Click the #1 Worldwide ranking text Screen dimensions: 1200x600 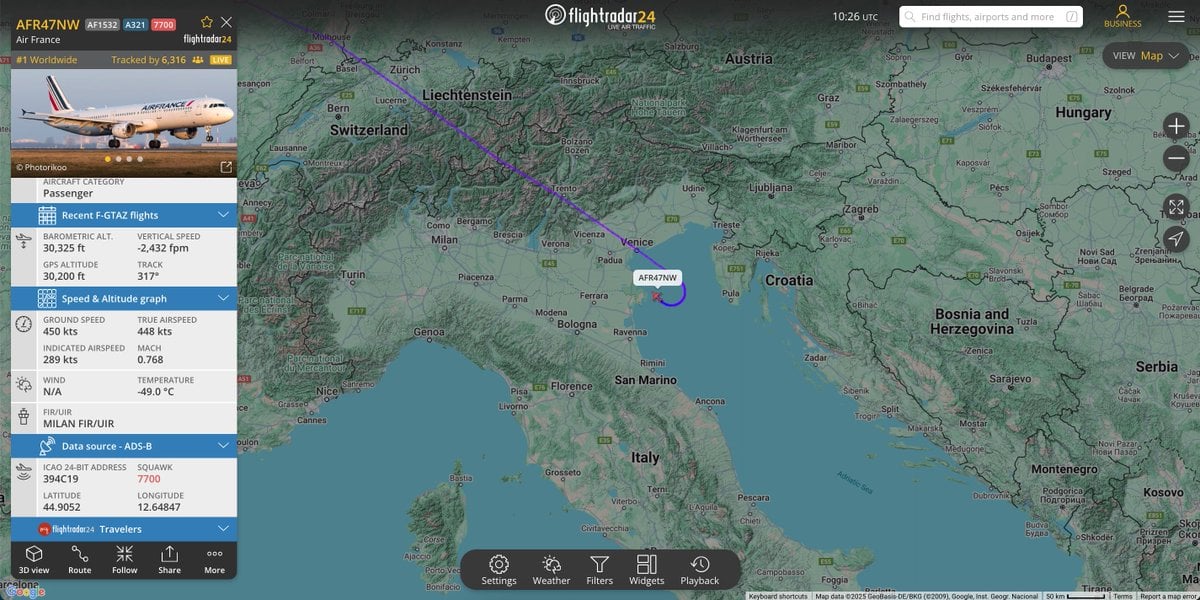pyautogui.click(x=47, y=60)
